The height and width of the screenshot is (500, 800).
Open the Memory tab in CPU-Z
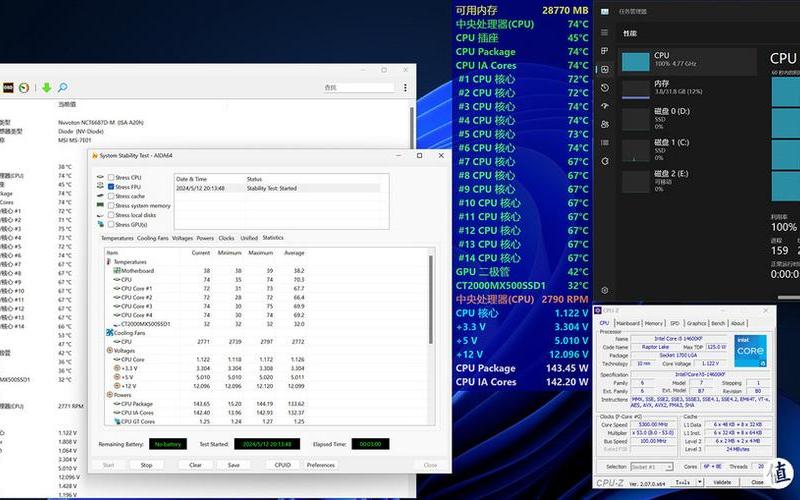(x=654, y=323)
